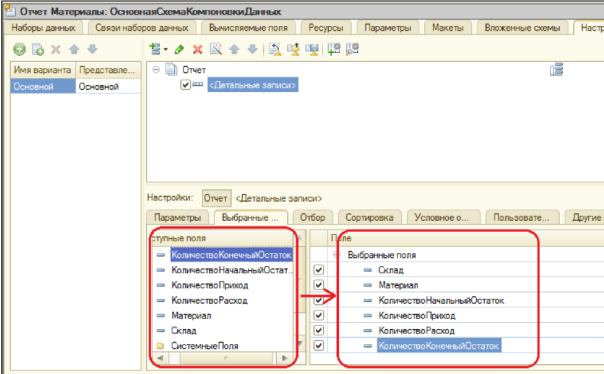This screenshot has height=374, width=604.
Task: Click the Основной representation cell
Action: pos(108,86)
